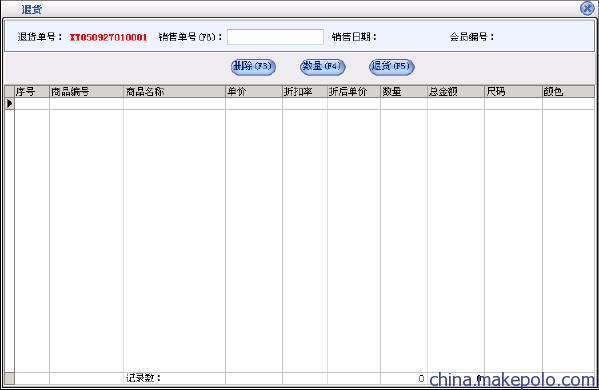599x390 pixels.
Task: Click the 尺码 column header
Action: [514, 92]
